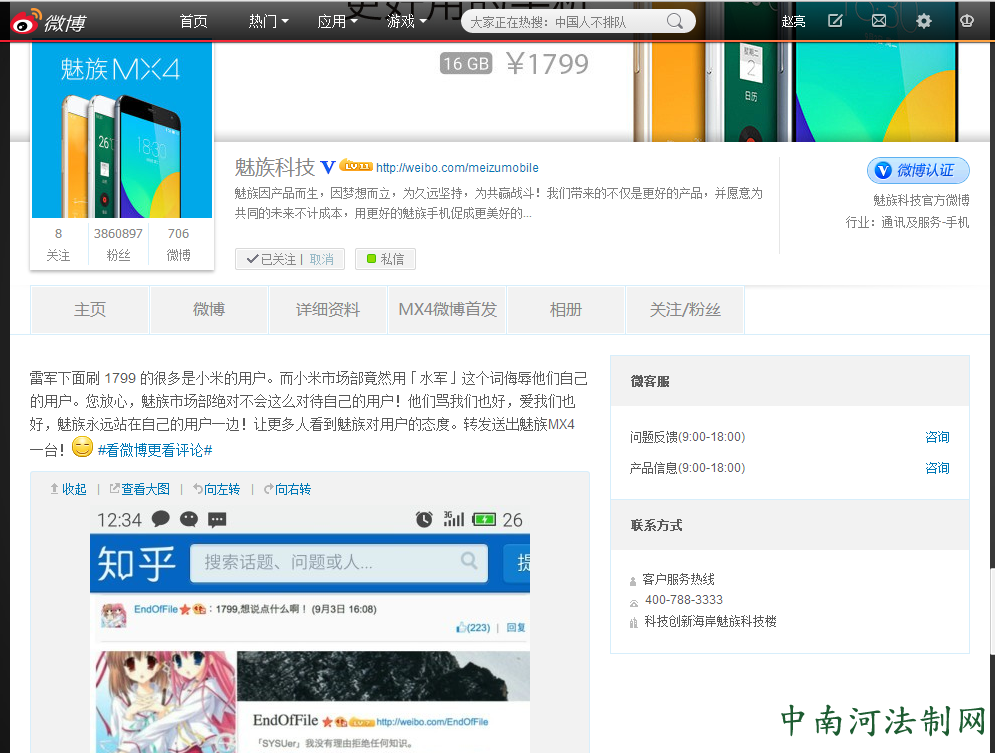995x753 pixels.
Task: Click the 微博认证 badge button
Action: coord(918,170)
